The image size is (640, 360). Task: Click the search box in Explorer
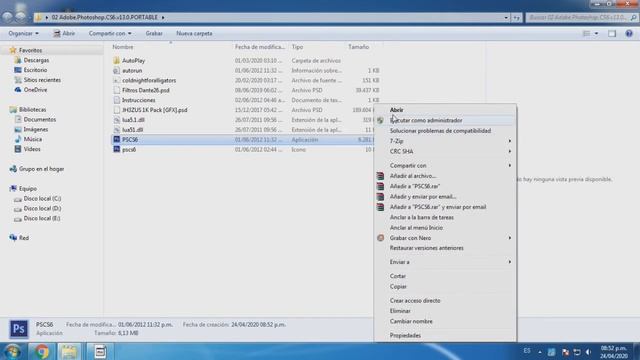click(x=582, y=18)
